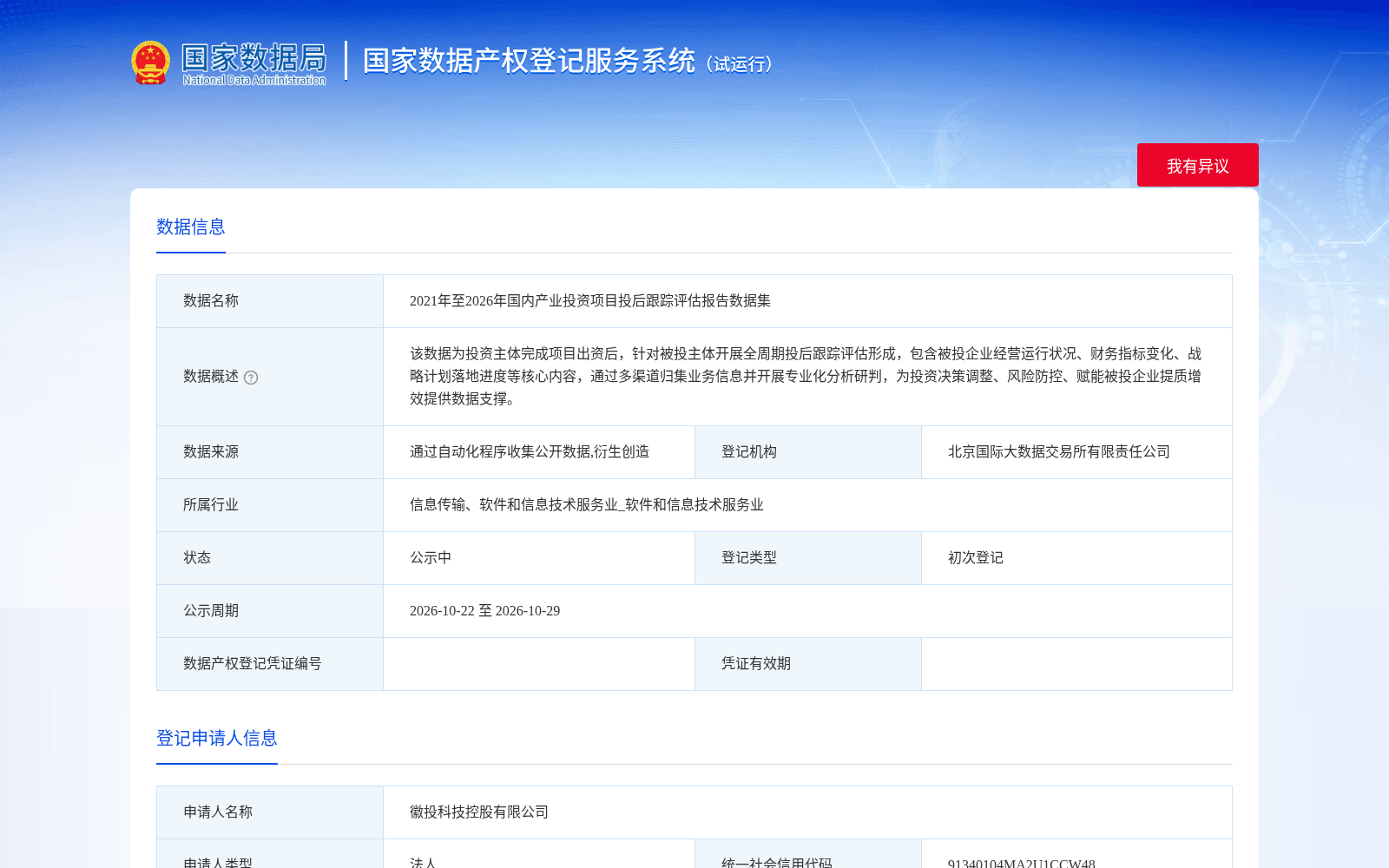Click the date range 2026-10-22 至 2026-10-29
The height and width of the screenshot is (868, 1389).
pyautogui.click(x=485, y=611)
